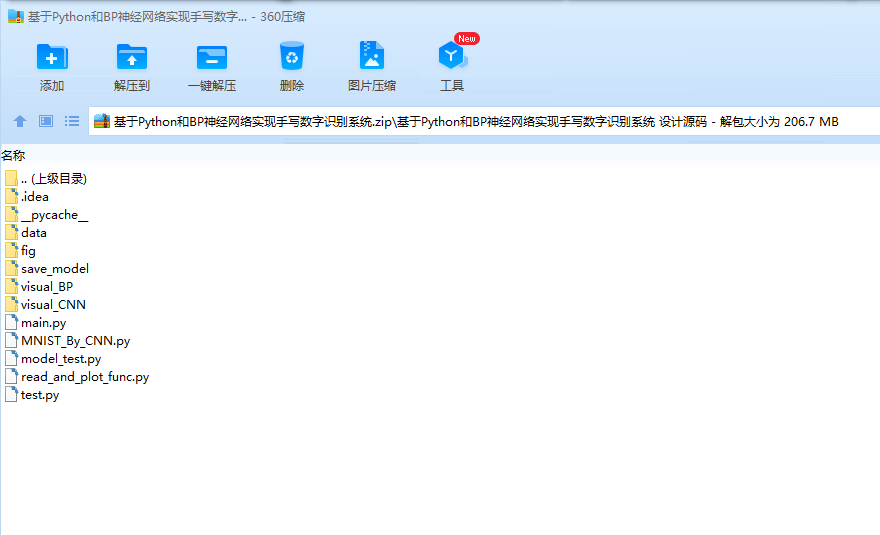Click the folder icon beside visual_CNN
Image resolution: width=880 pixels, height=535 pixels.
click(x=11, y=304)
